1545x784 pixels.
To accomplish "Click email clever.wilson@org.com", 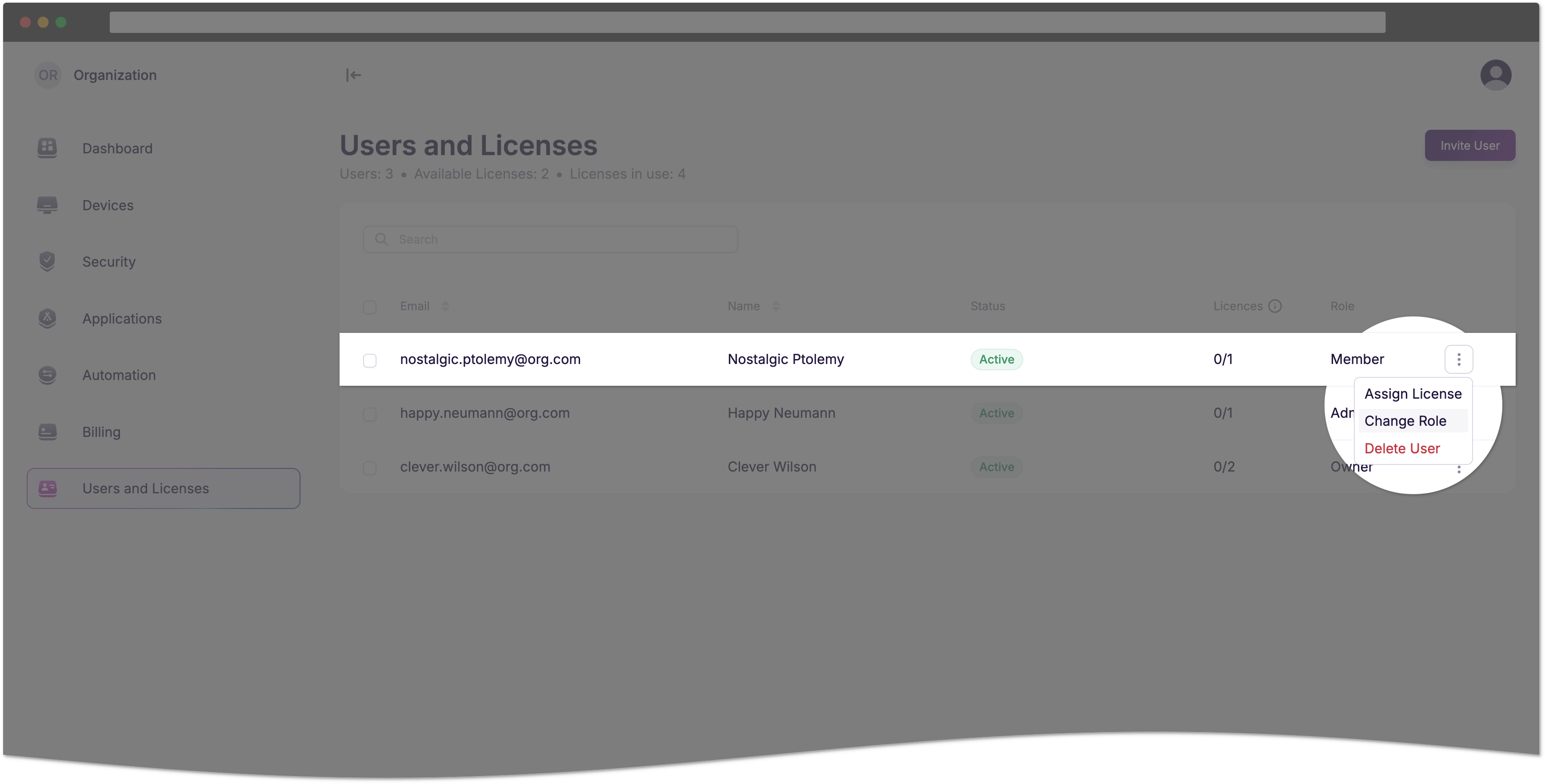I will pos(475,466).
